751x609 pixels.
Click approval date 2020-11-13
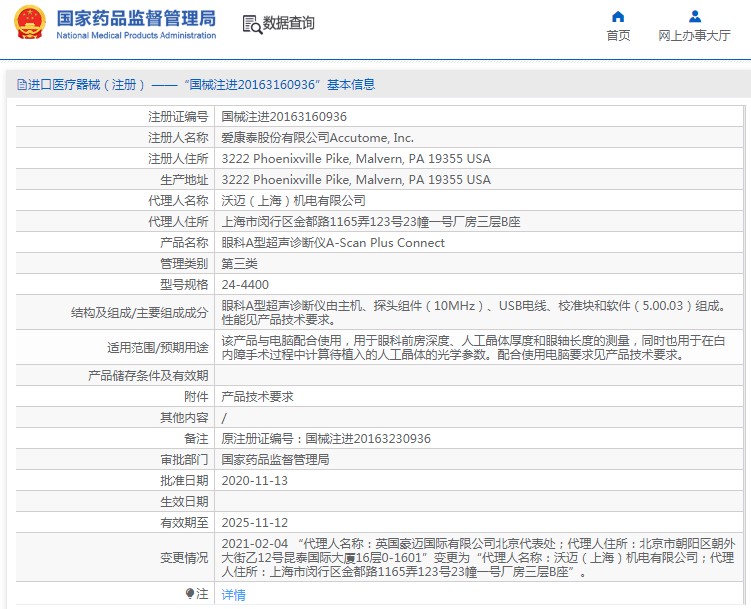254,481
